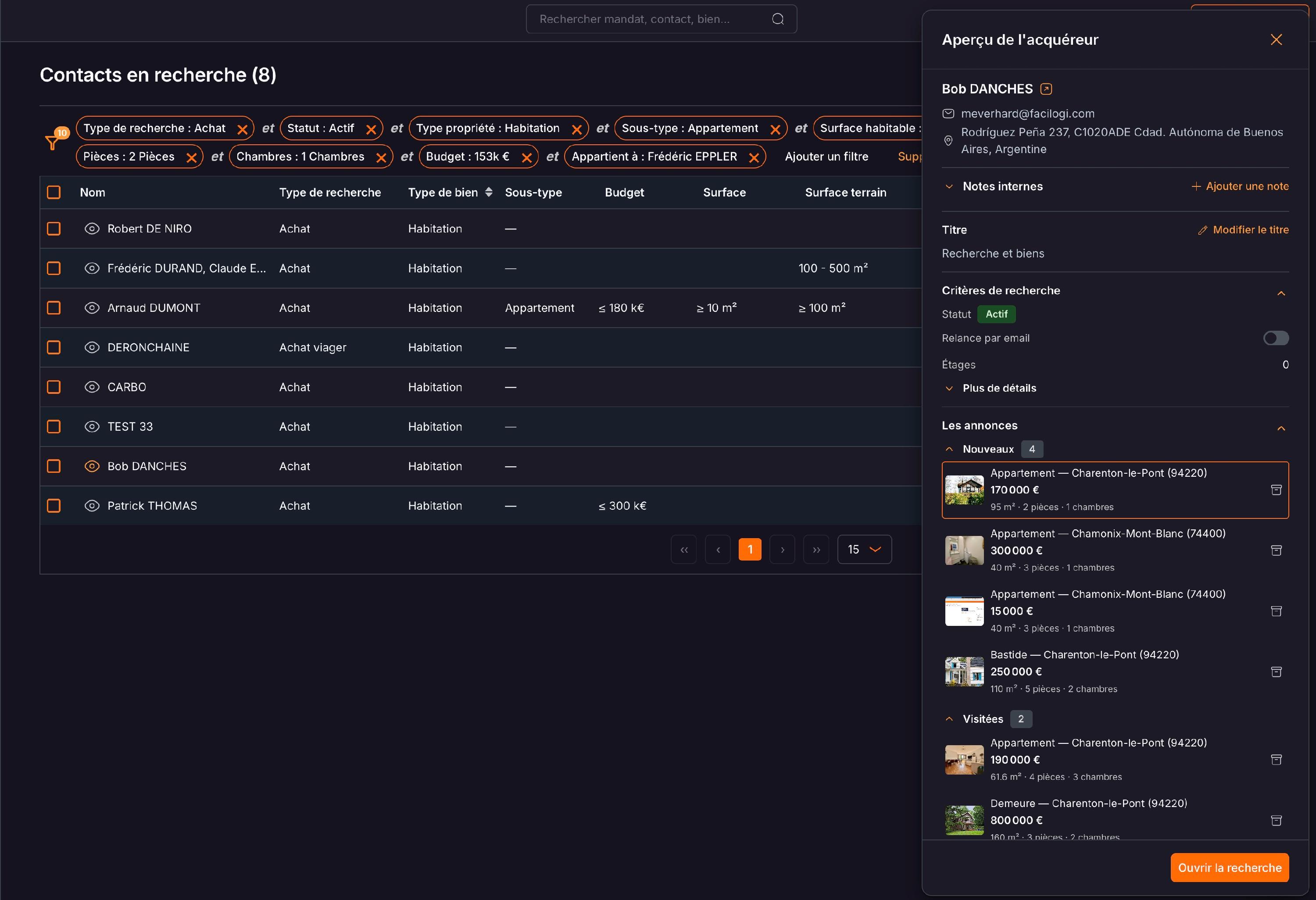Focus the 'Rechercher mandat, contact, bien...' field
Screen dimensions: 1316x900
coord(662,19)
